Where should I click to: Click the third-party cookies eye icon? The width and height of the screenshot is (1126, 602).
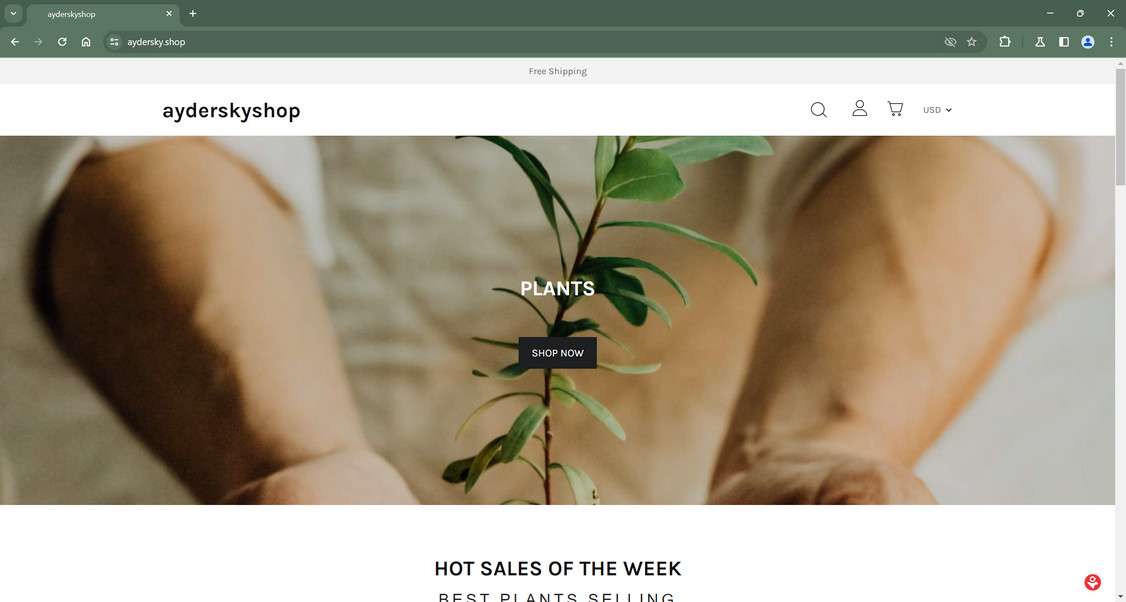click(x=950, y=42)
